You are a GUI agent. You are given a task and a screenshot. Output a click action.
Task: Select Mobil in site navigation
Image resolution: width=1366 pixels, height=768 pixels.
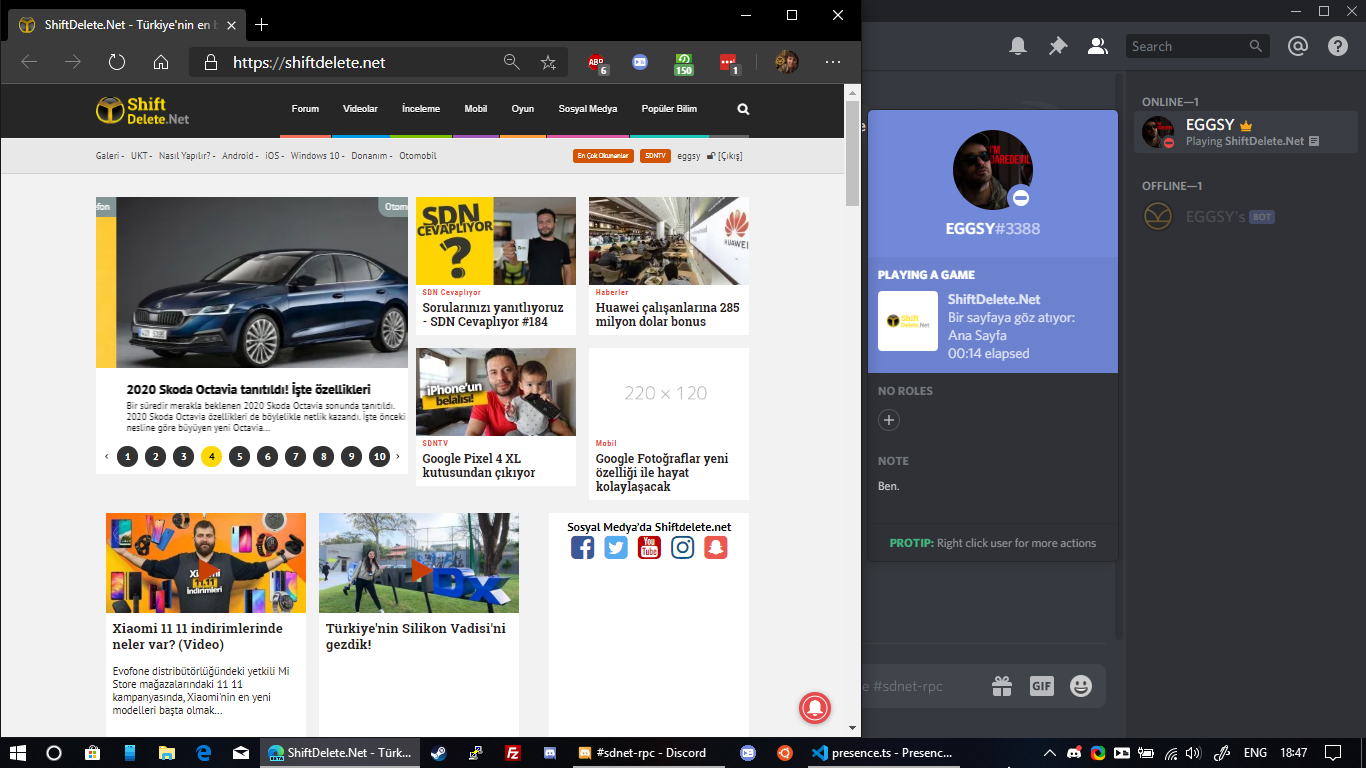476,109
